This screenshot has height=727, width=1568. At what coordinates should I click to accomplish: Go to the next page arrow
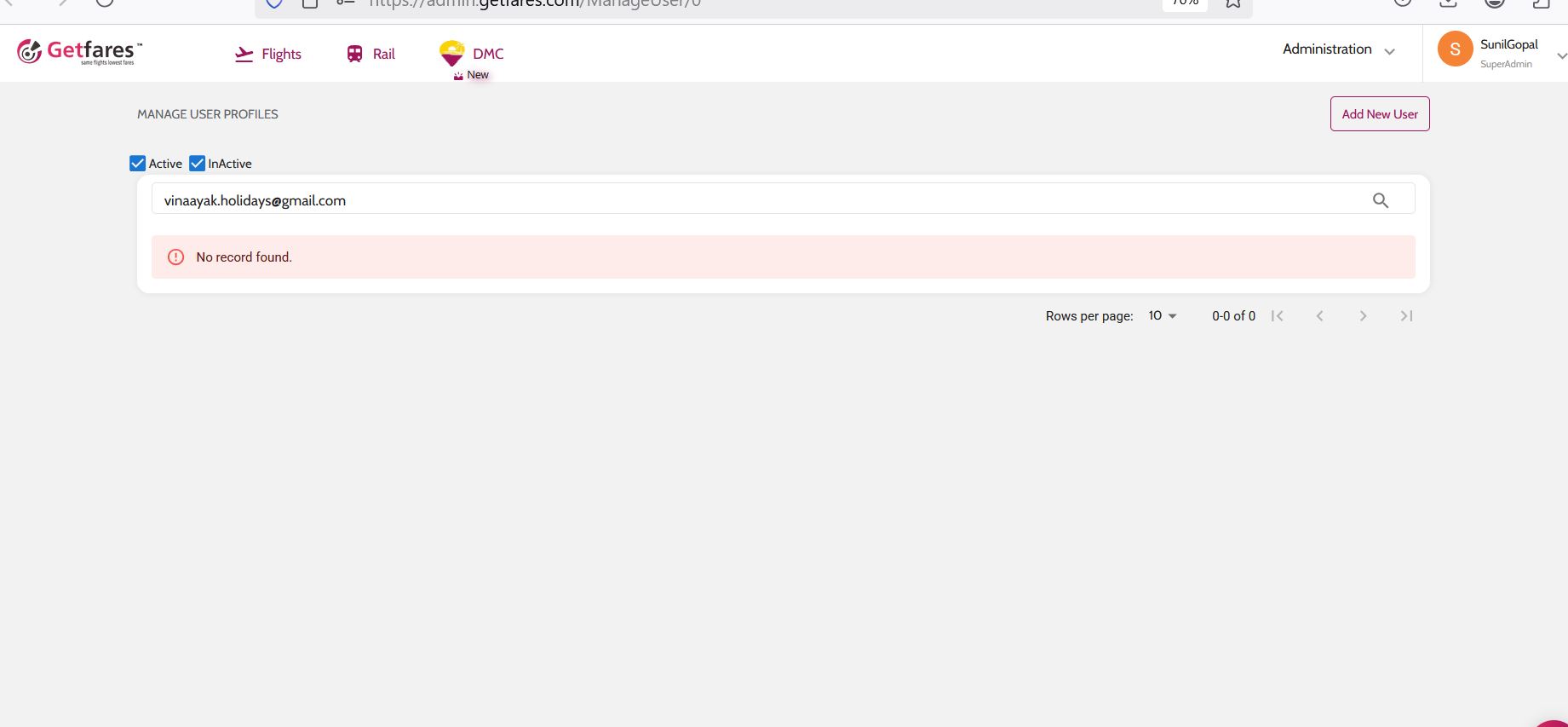pos(1363,316)
